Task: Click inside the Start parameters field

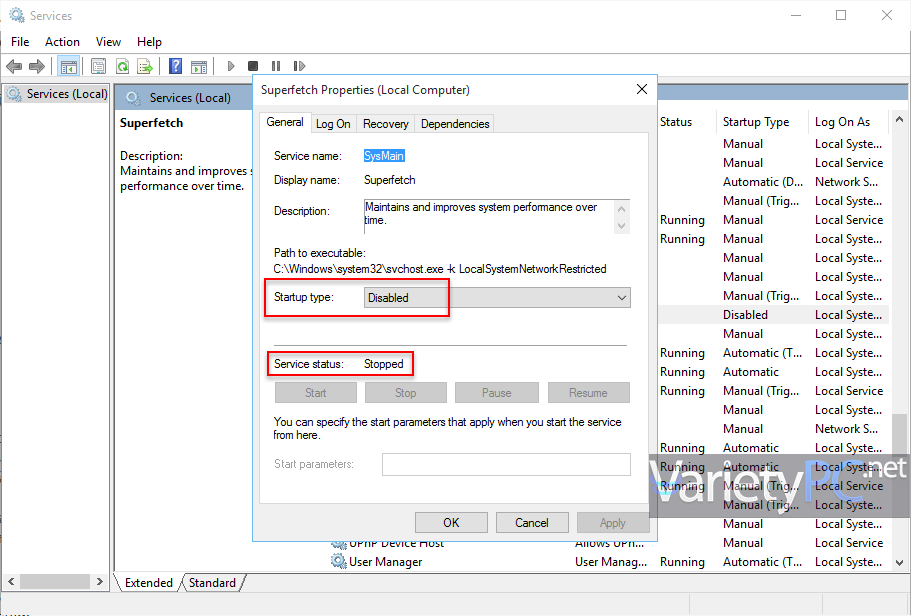Action: [506, 464]
